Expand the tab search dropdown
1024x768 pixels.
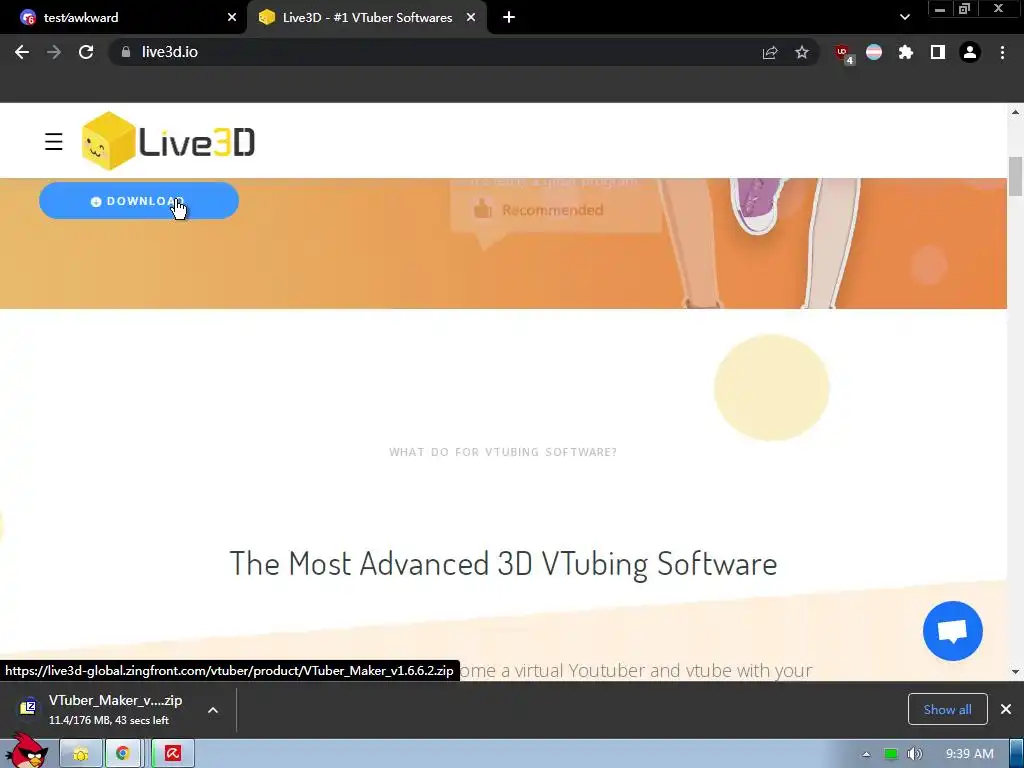(904, 18)
